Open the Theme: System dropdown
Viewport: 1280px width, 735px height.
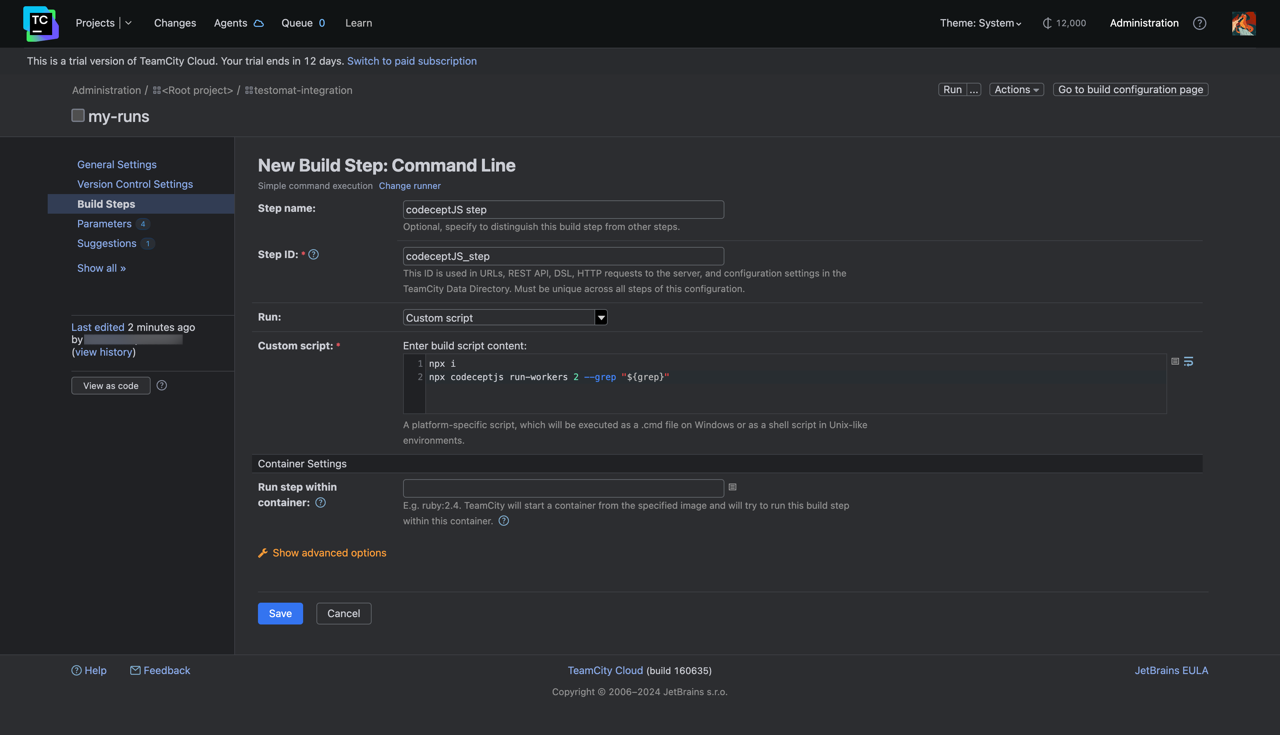point(980,23)
